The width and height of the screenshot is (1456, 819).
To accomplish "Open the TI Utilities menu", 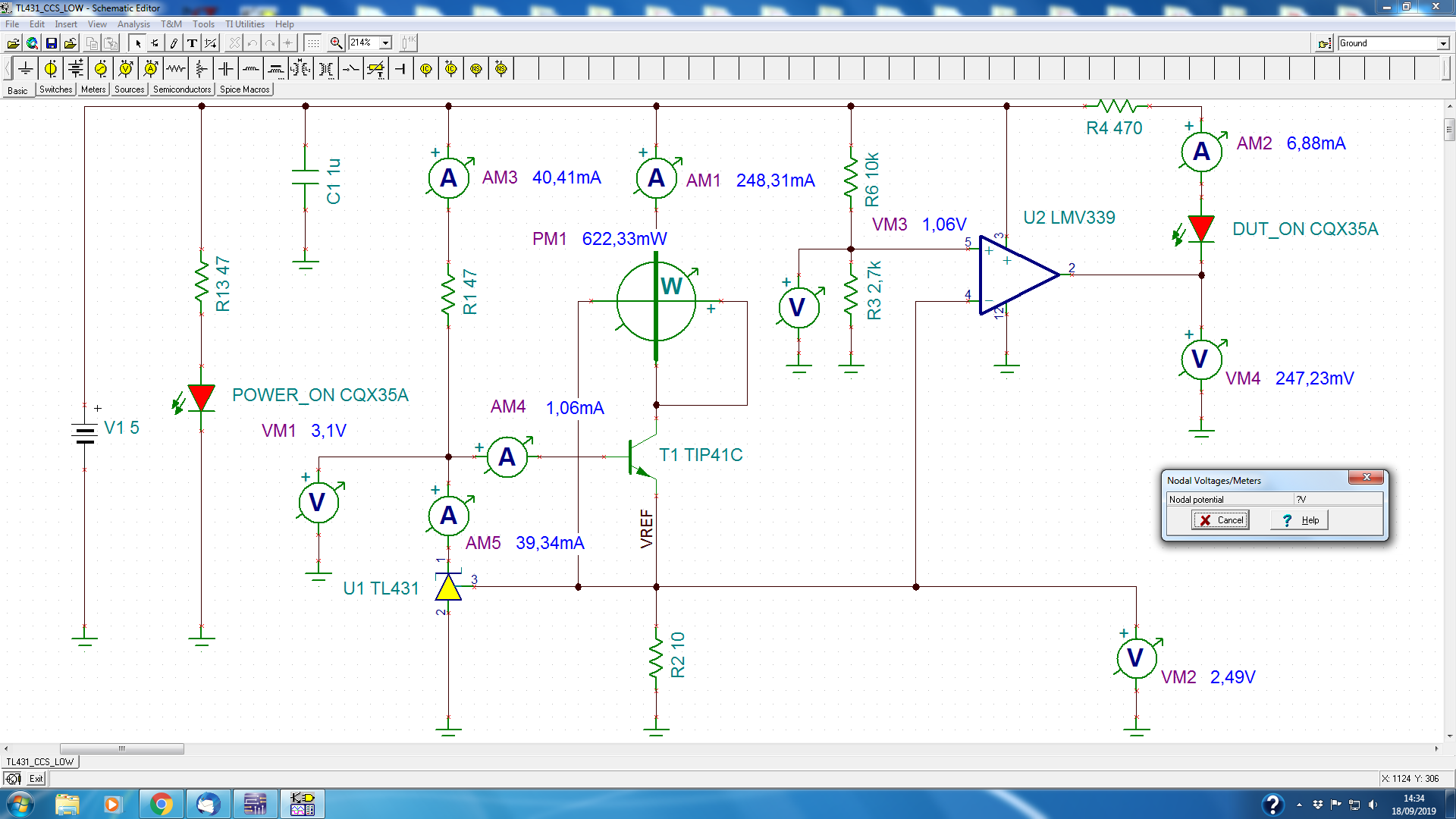I will pos(245,24).
